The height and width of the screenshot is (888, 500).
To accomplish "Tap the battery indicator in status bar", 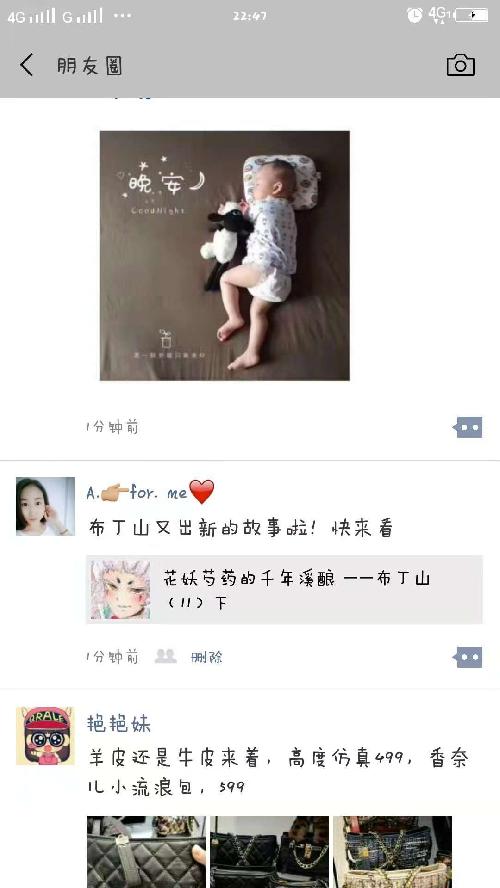I will pos(472,15).
